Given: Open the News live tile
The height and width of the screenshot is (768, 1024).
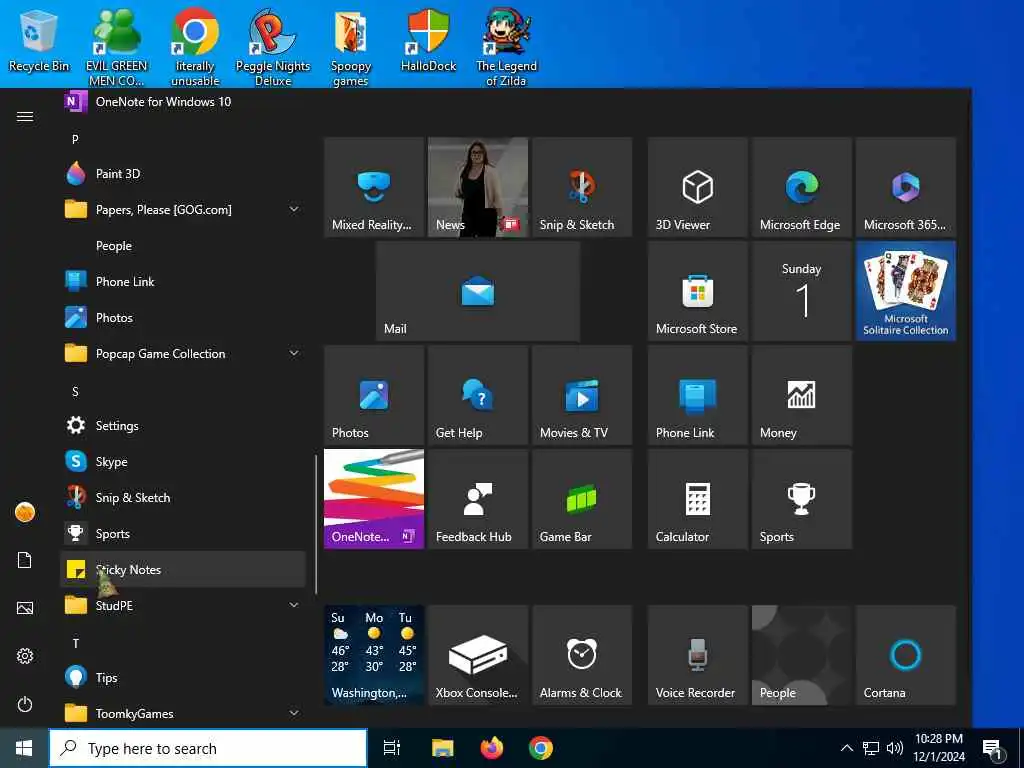Looking at the screenshot, I should pyautogui.click(x=477, y=187).
